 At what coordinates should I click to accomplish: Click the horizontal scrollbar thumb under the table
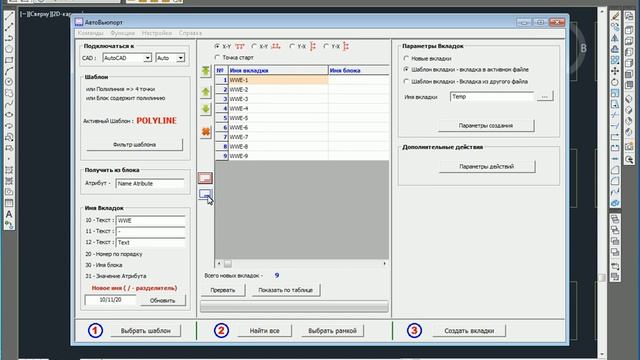tap(227, 264)
